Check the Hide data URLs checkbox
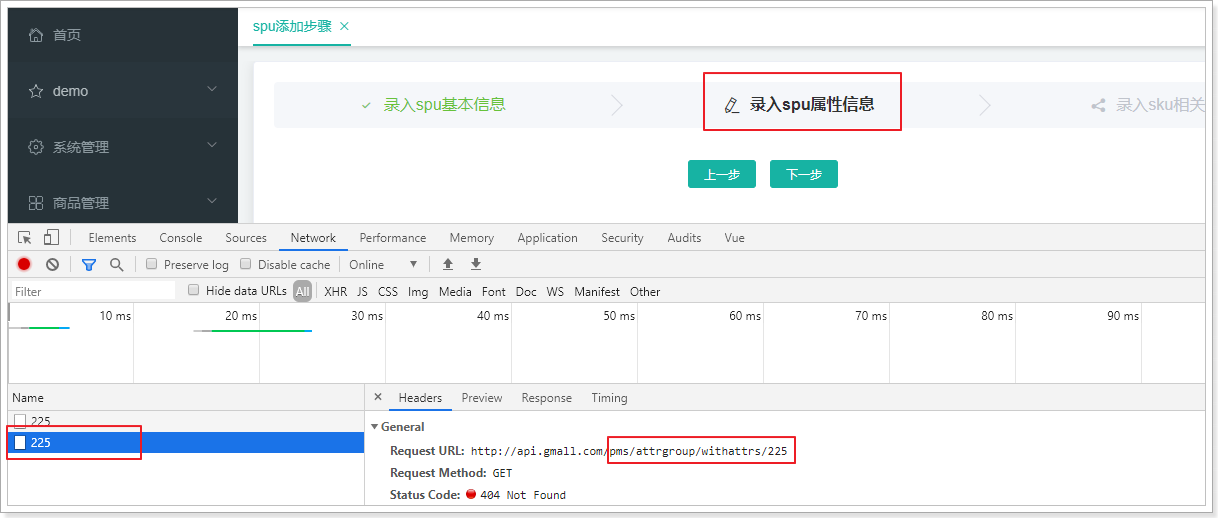This screenshot has height=518, width=1218. [x=194, y=291]
